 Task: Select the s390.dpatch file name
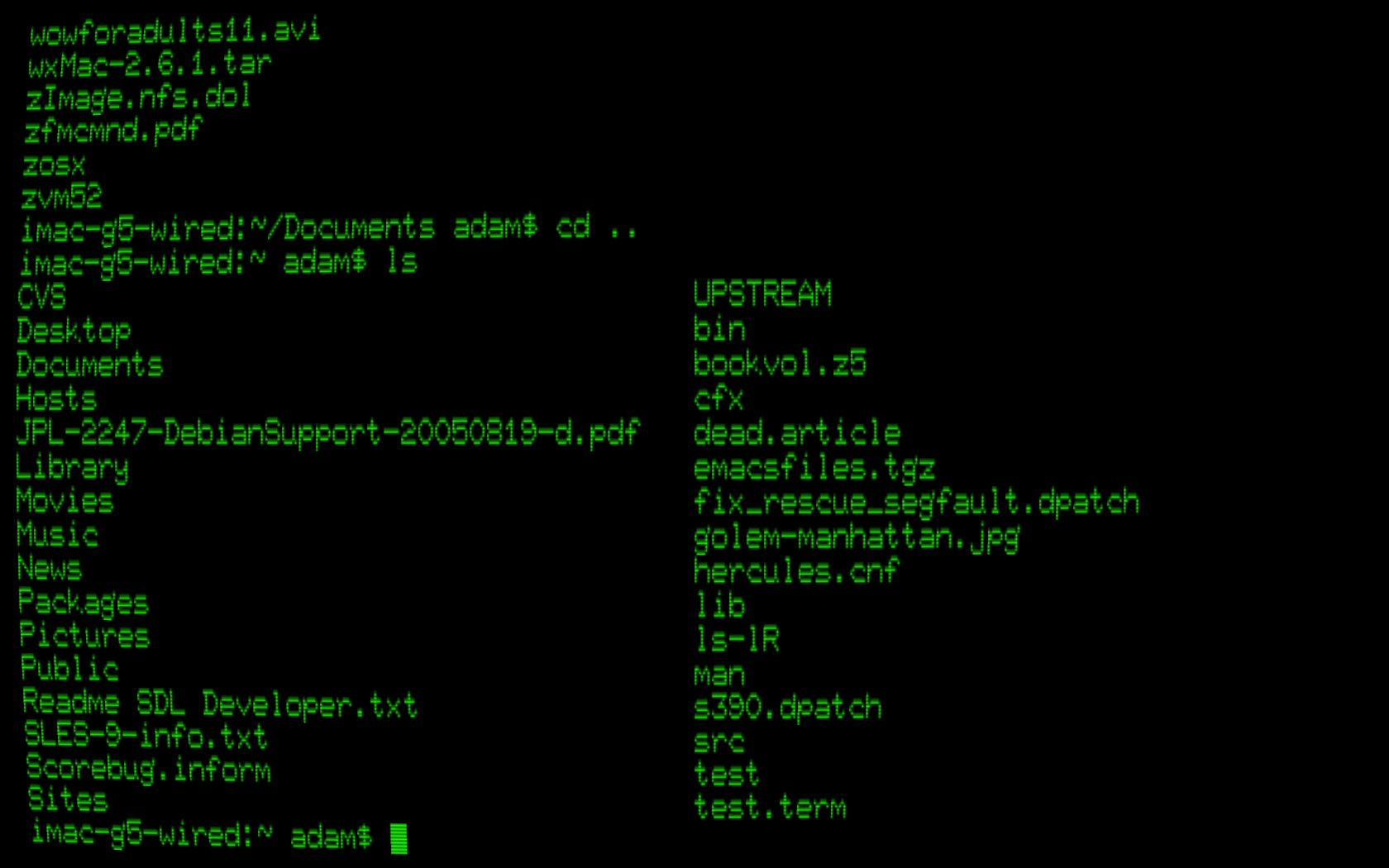[788, 708]
